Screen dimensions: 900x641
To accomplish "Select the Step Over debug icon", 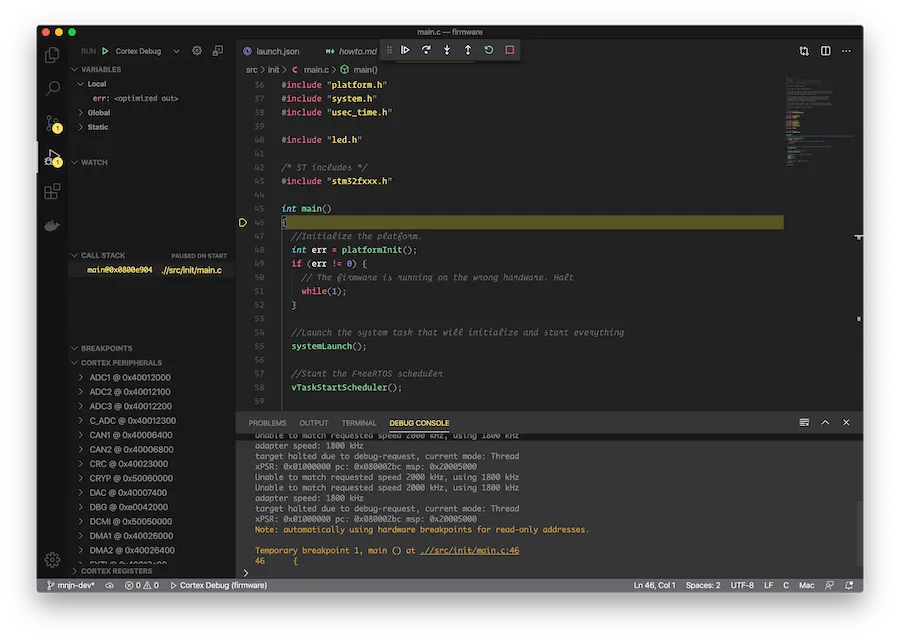I will pyautogui.click(x=426, y=50).
